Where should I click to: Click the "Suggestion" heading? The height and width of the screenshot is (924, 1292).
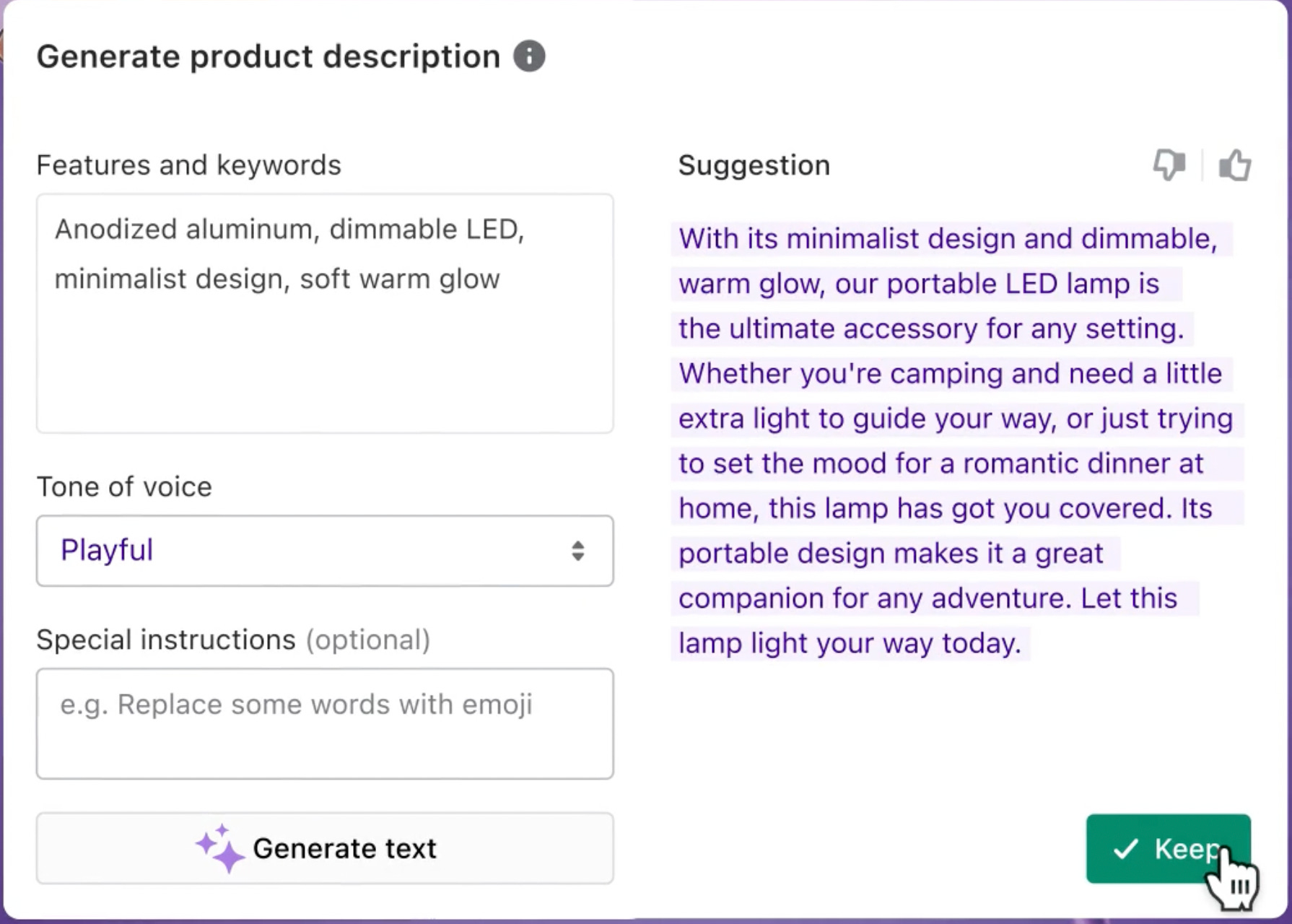[754, 165]
